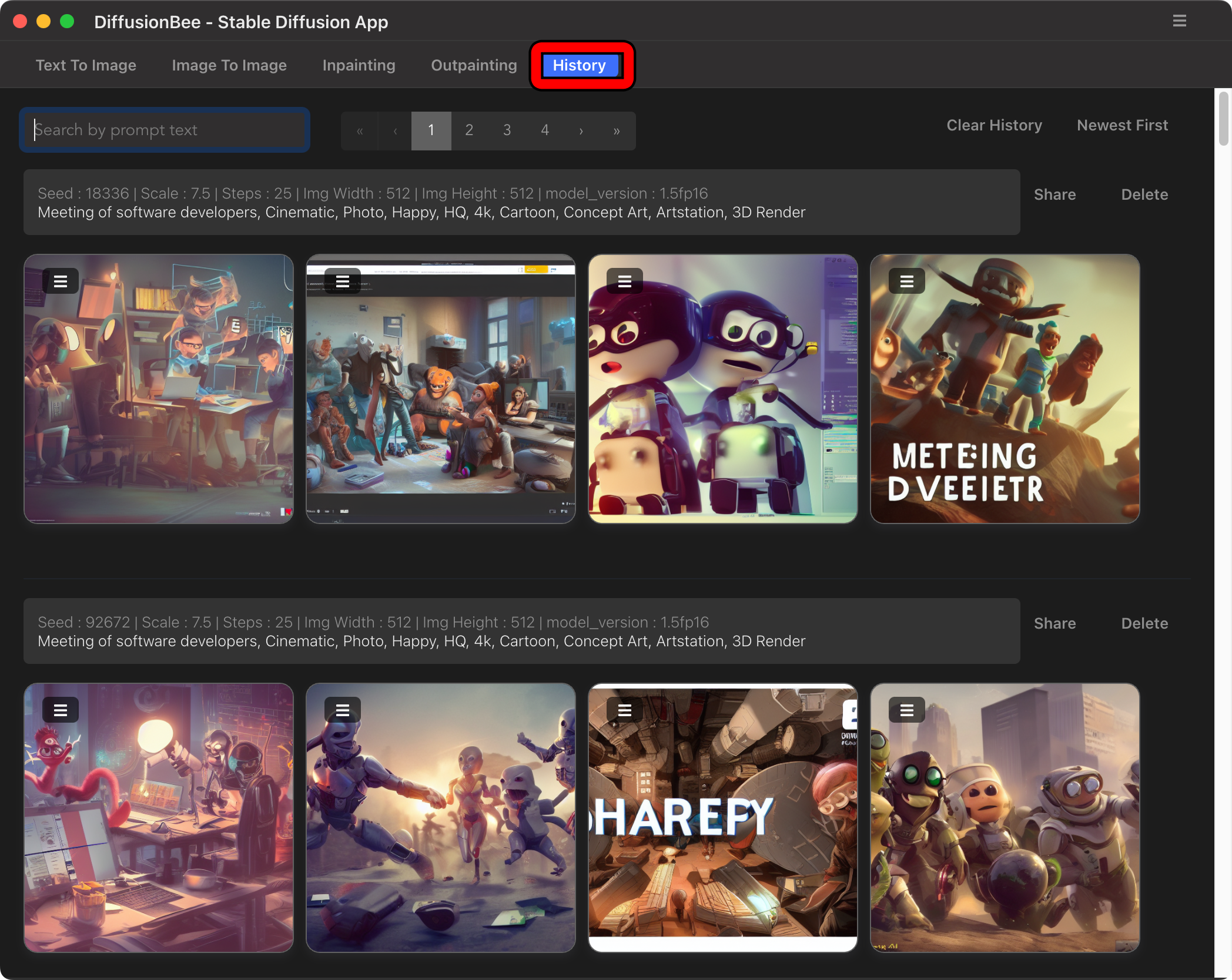Go to history page 3
The height and width of the screenshot is (980, 1232).
507,130
